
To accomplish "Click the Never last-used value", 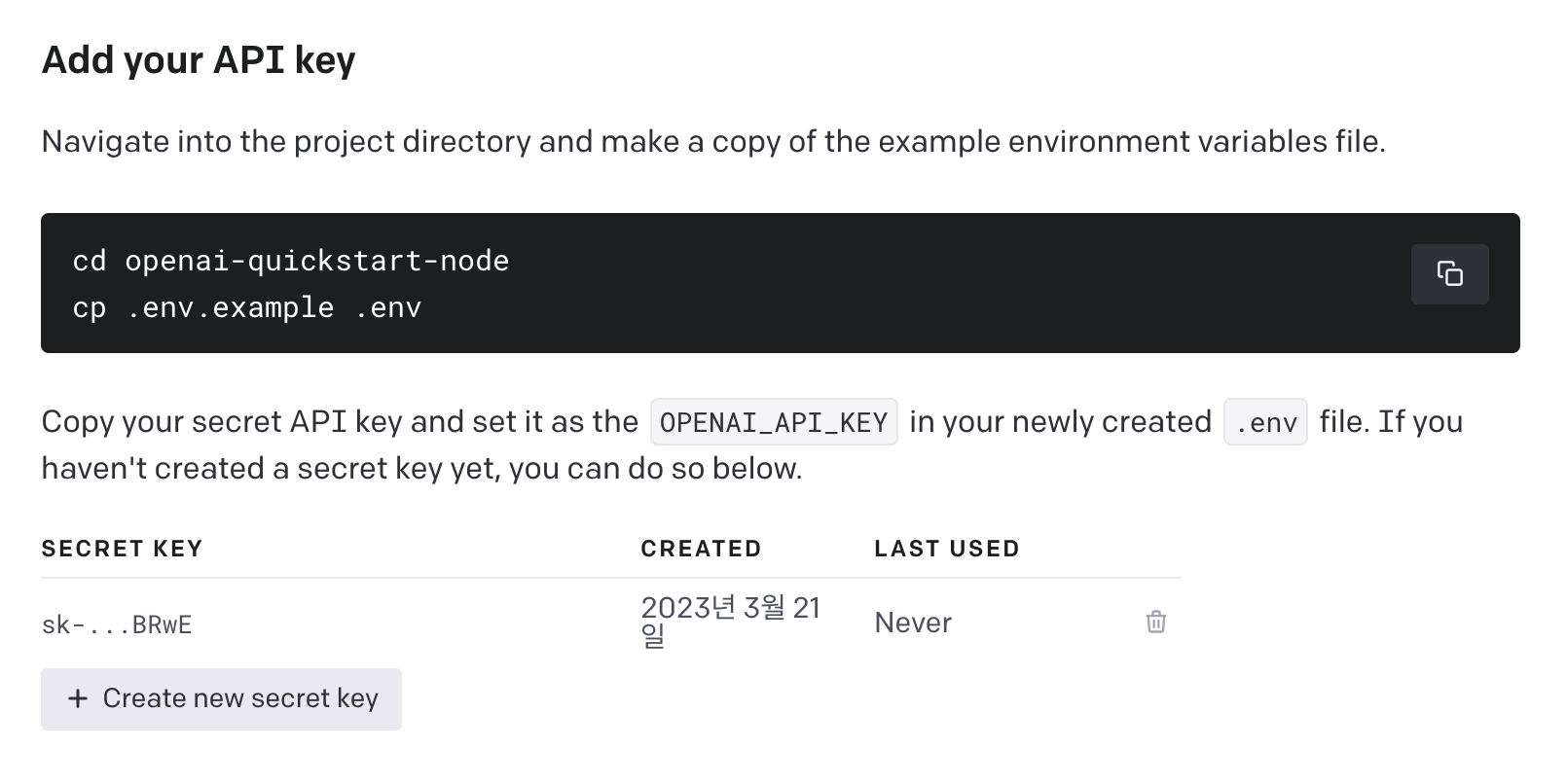I will pos(913,623).
